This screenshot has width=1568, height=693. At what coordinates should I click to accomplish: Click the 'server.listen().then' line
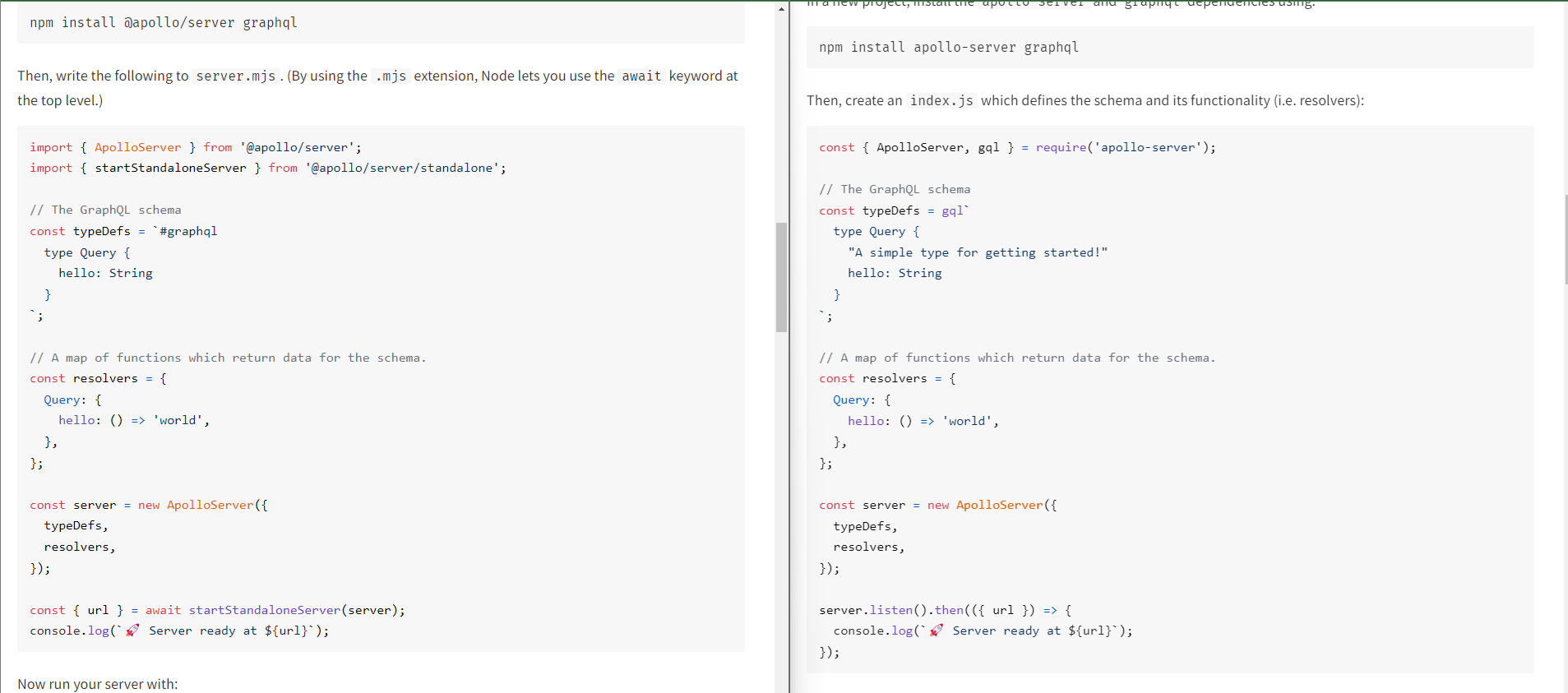(x=946, y=610)
